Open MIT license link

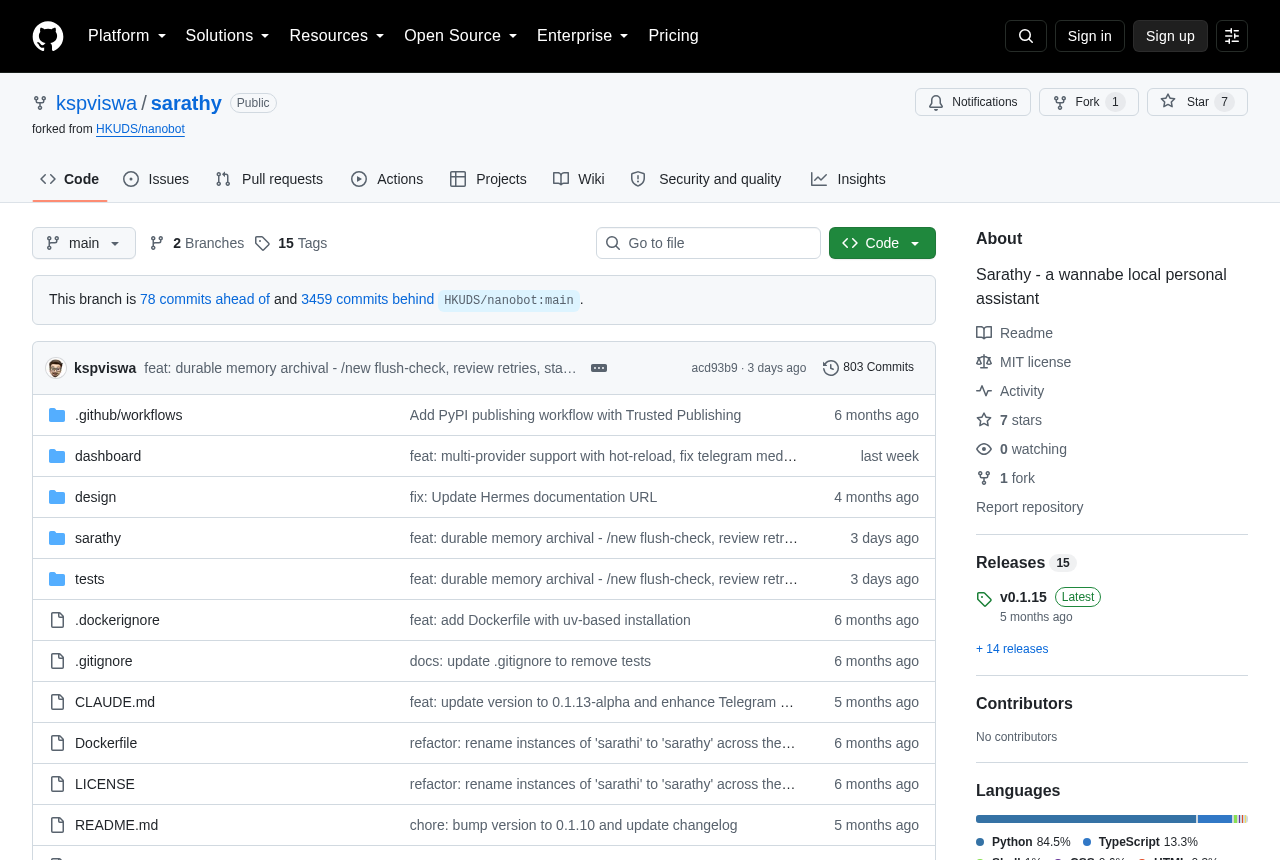[1023, 362]
